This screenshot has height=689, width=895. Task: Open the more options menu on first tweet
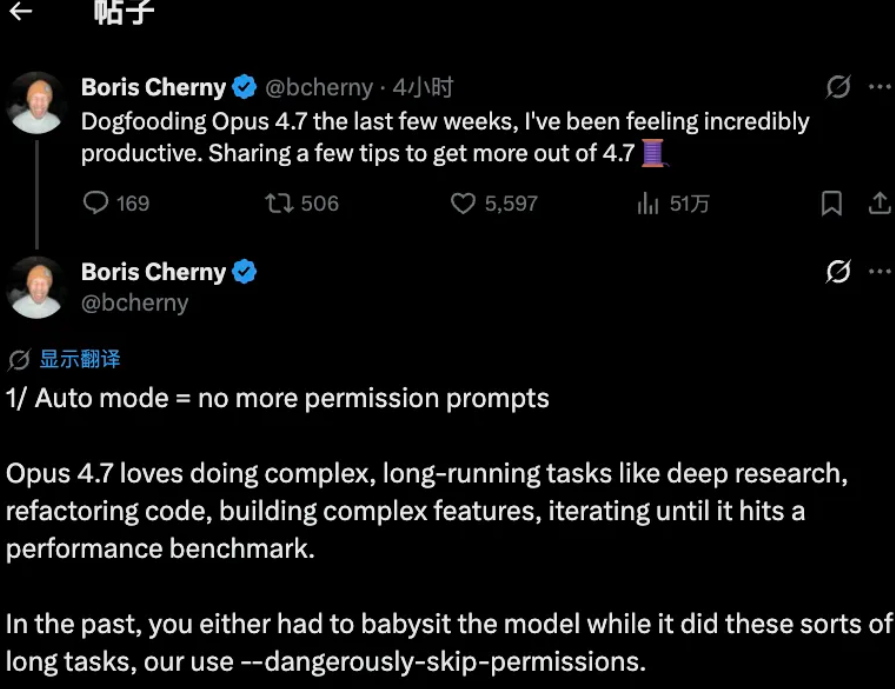[x=879, y=87]
